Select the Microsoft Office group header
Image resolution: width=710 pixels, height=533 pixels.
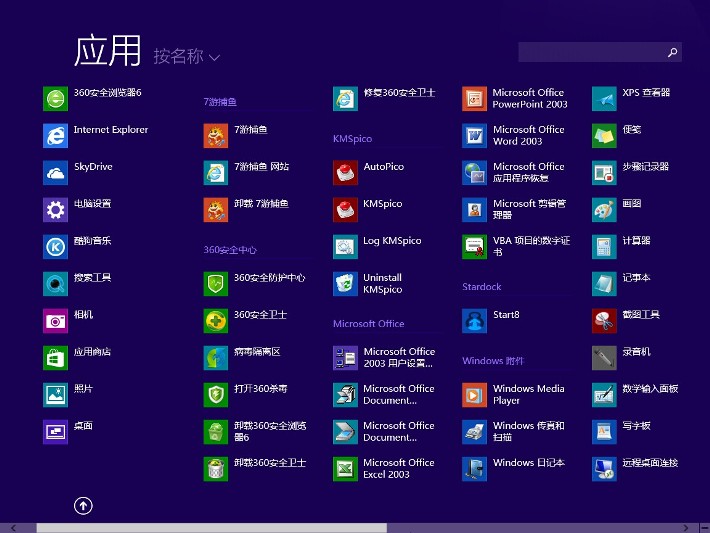tap(369, 324)
